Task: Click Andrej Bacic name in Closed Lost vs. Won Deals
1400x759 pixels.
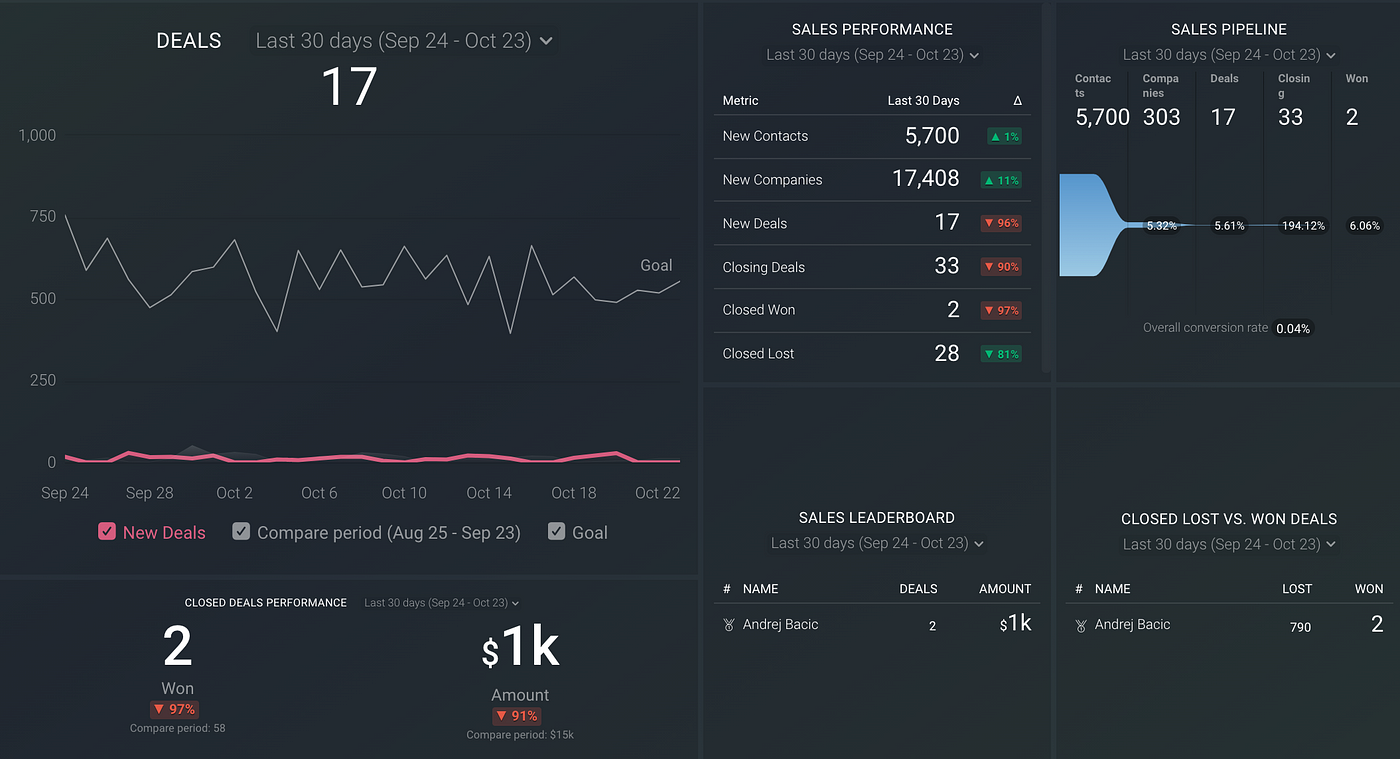Action: point(1132,625)
